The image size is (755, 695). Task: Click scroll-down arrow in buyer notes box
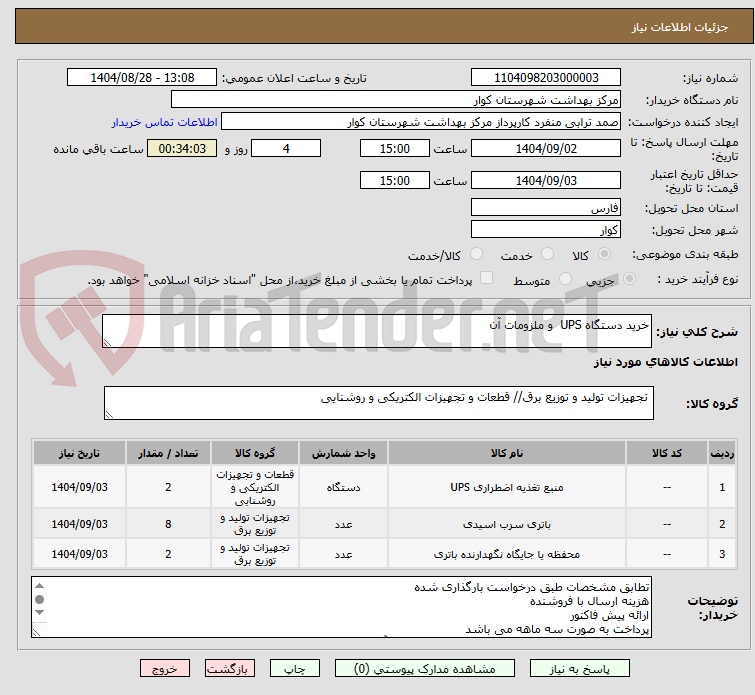39,613
